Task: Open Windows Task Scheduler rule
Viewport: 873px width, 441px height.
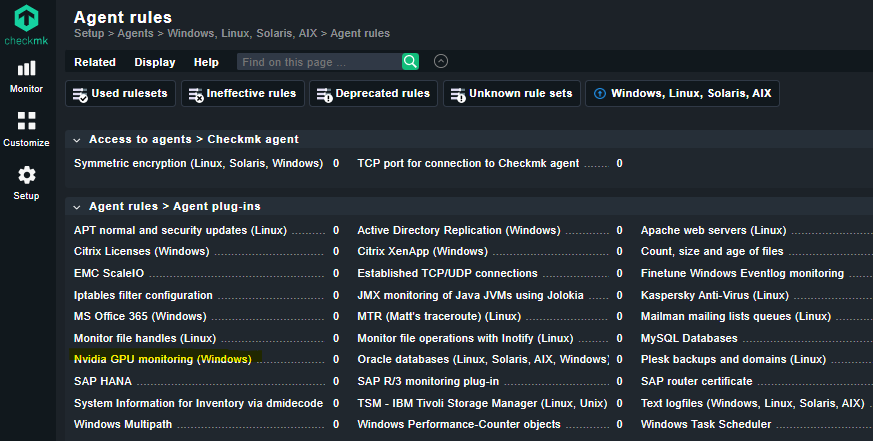Action: (706, 424)
